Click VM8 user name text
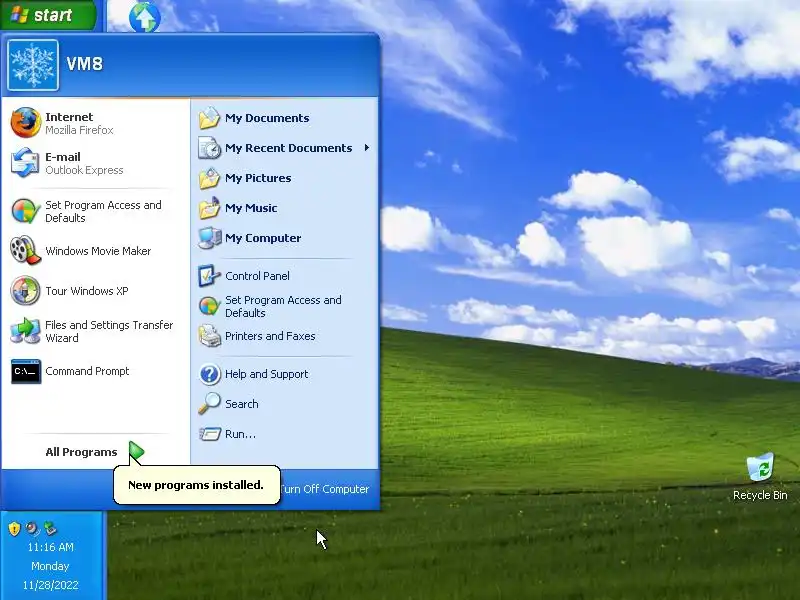Image resolution: width=800 pixels, height=600 pixels. (x=85, y=64)
